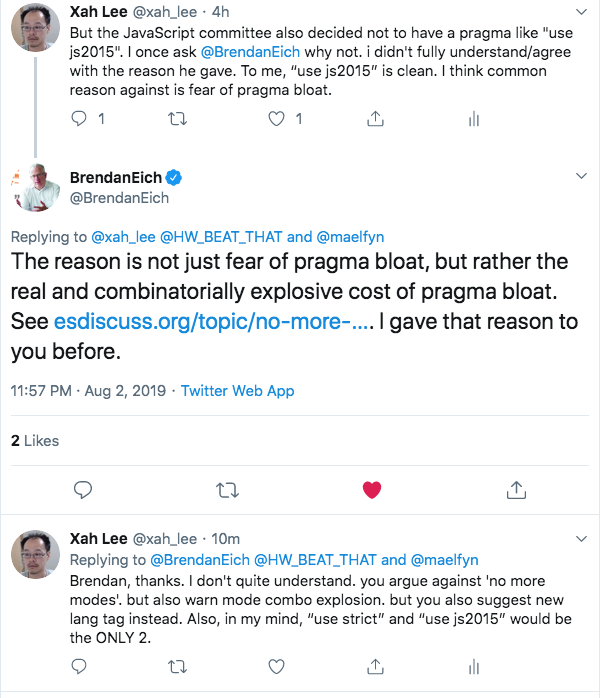The width and height of the screenshot is (604, 698).
Task: Share Xah Lee's top tweet
Action: pyautogui.click(x=376, y=119)
